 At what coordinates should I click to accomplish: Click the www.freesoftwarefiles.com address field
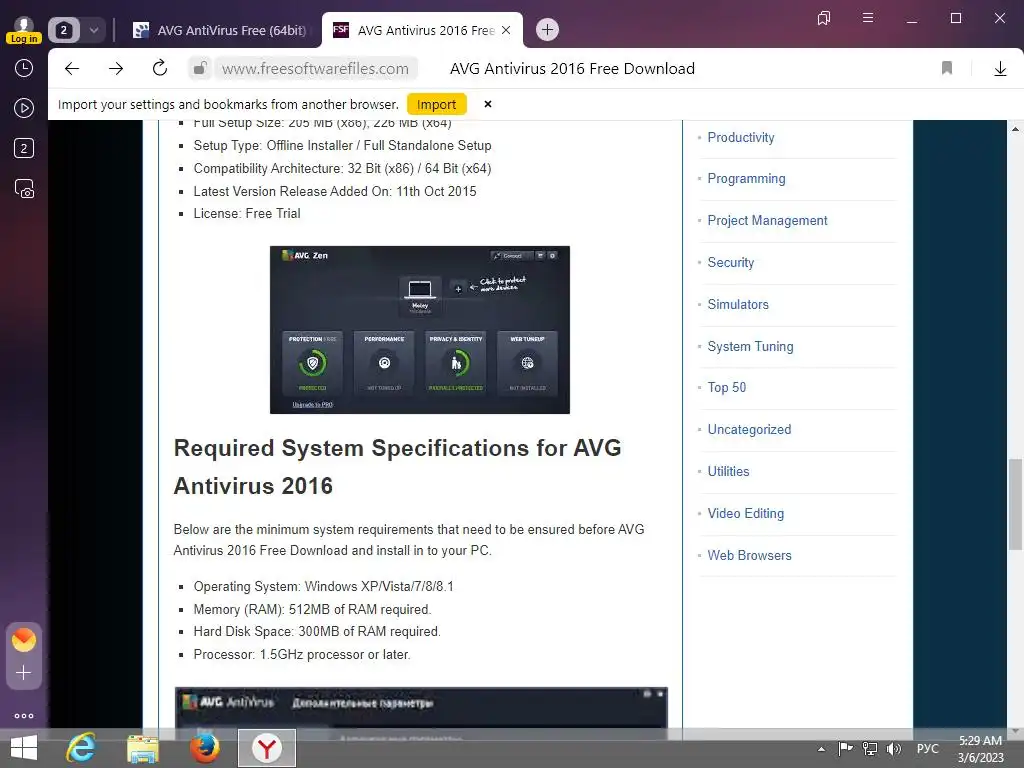click(x=315, y=69)
